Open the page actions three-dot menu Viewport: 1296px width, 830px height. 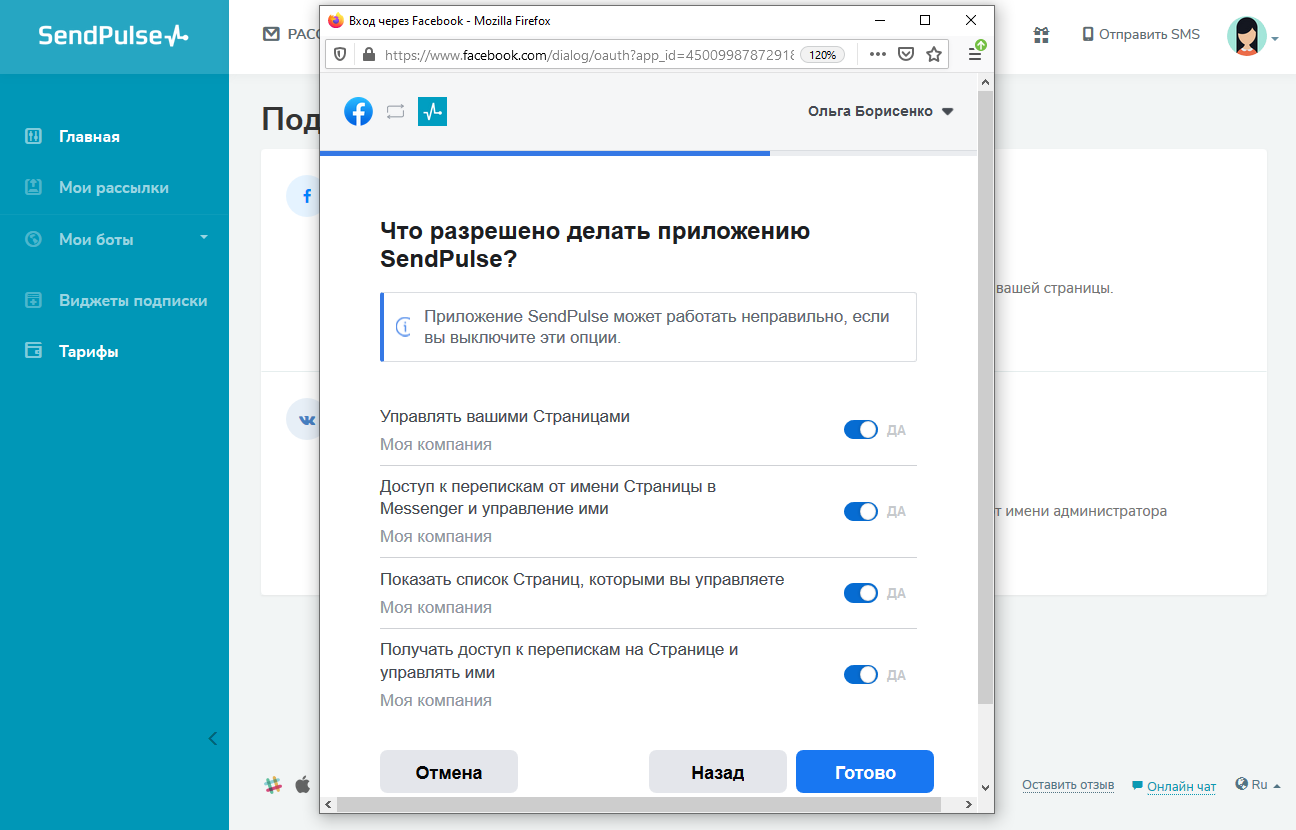point(878,54)
